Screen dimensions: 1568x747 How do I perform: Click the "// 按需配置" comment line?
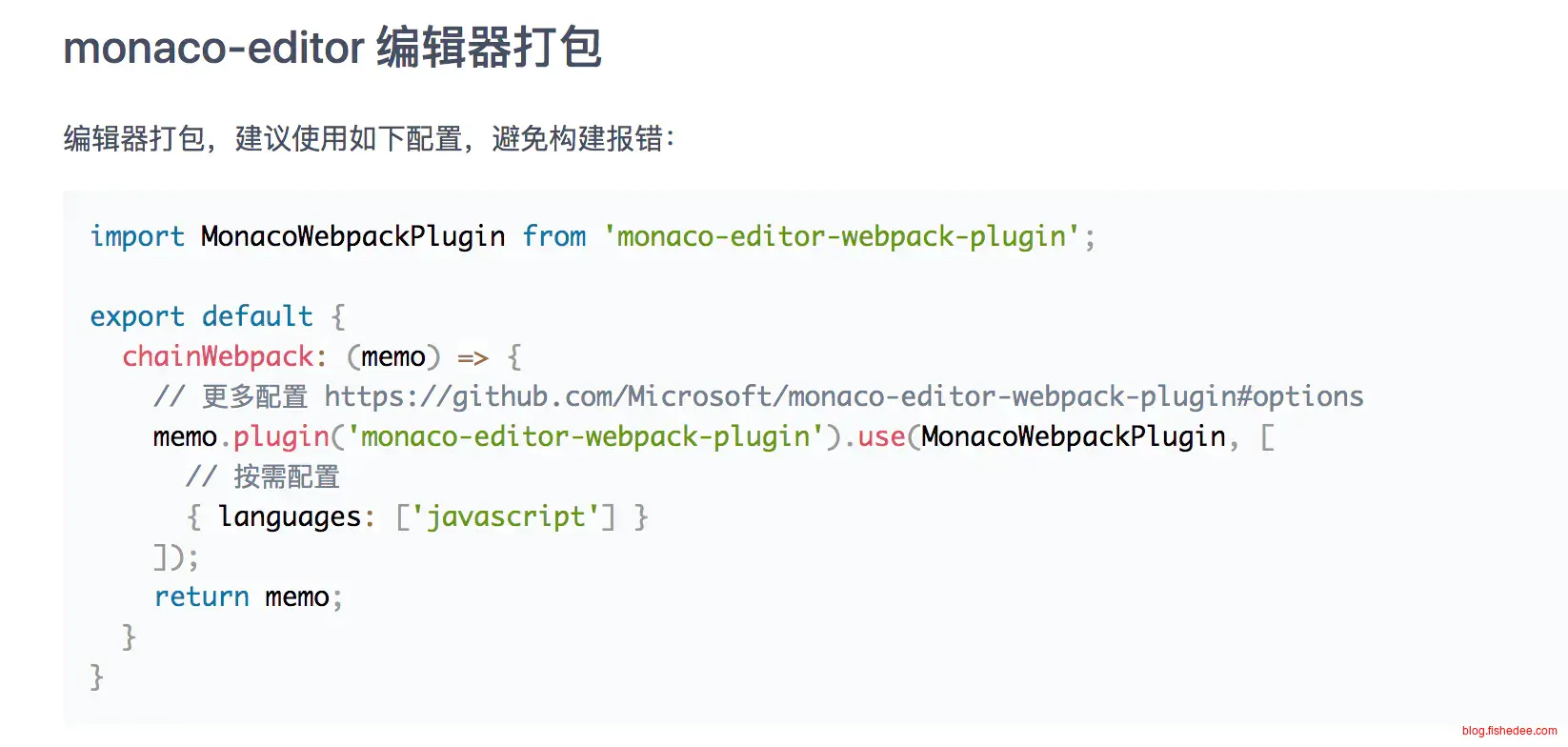(263, 476)
